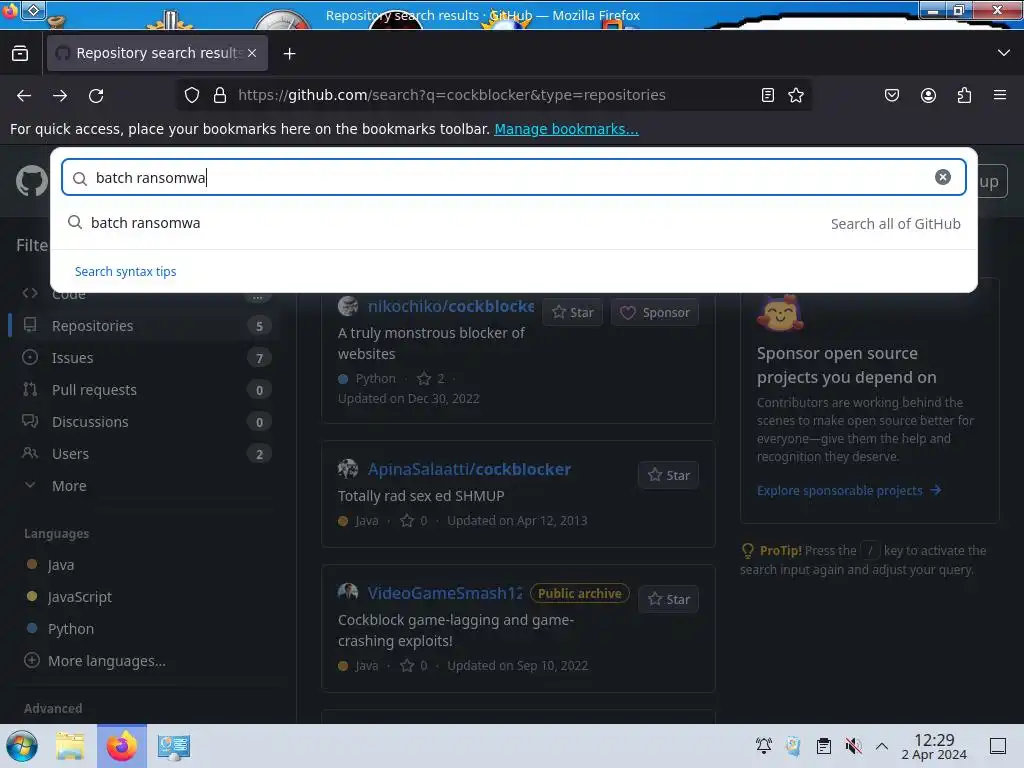Open Explore sponsorable projects link
1024x768 pixels.
tap(848, 490)
